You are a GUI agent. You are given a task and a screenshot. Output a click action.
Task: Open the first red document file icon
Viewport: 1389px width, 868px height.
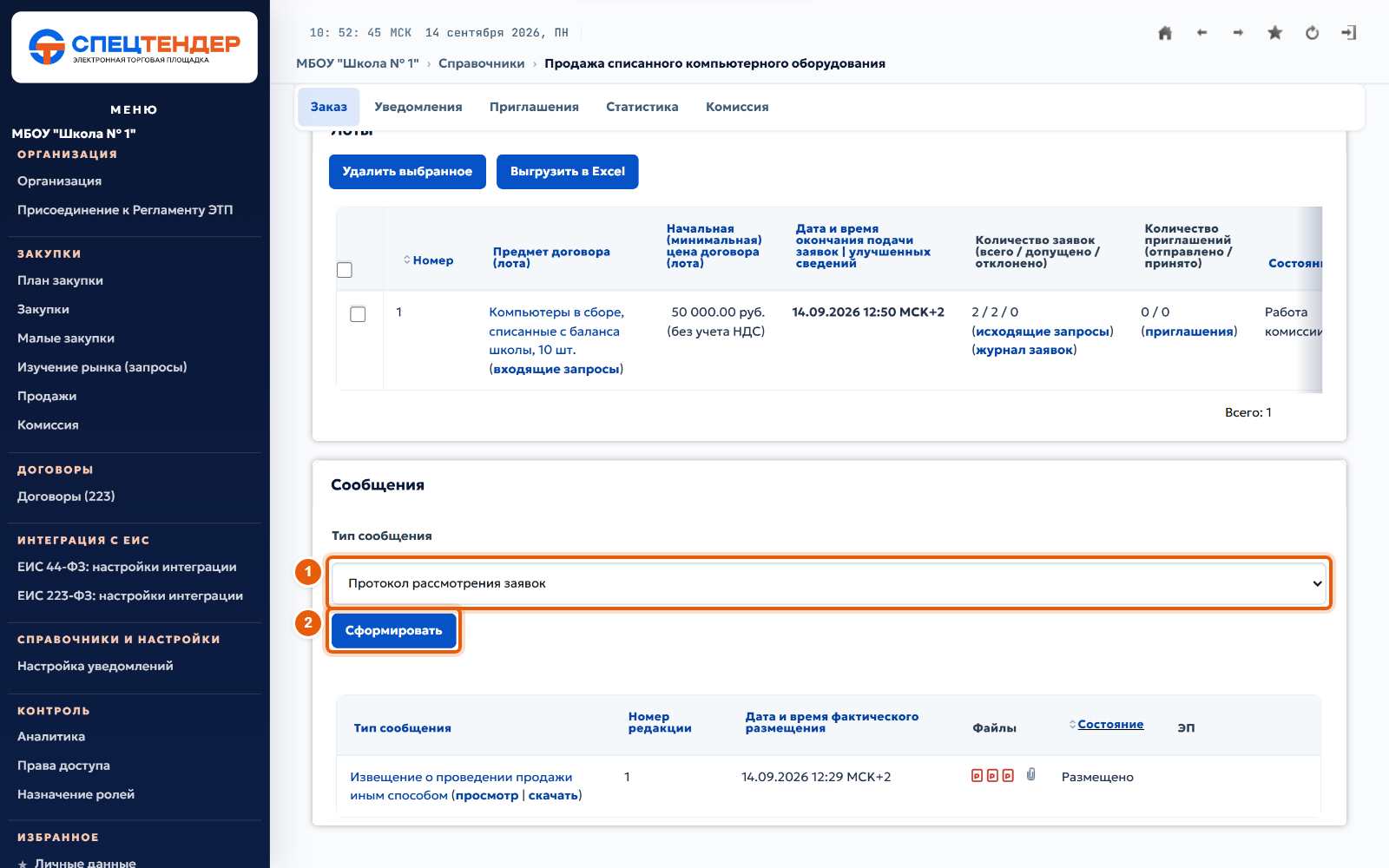click(977, 775)
